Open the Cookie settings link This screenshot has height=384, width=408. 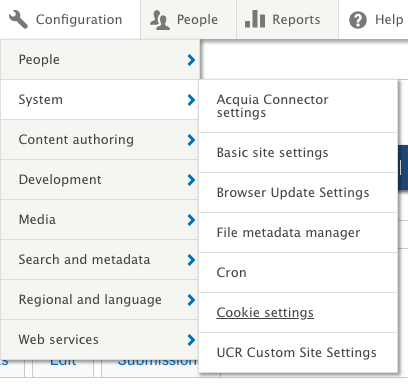(x=265, y=313)
